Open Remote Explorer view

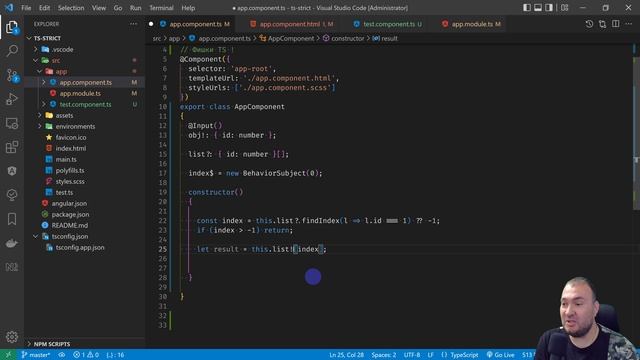[12, 123]
